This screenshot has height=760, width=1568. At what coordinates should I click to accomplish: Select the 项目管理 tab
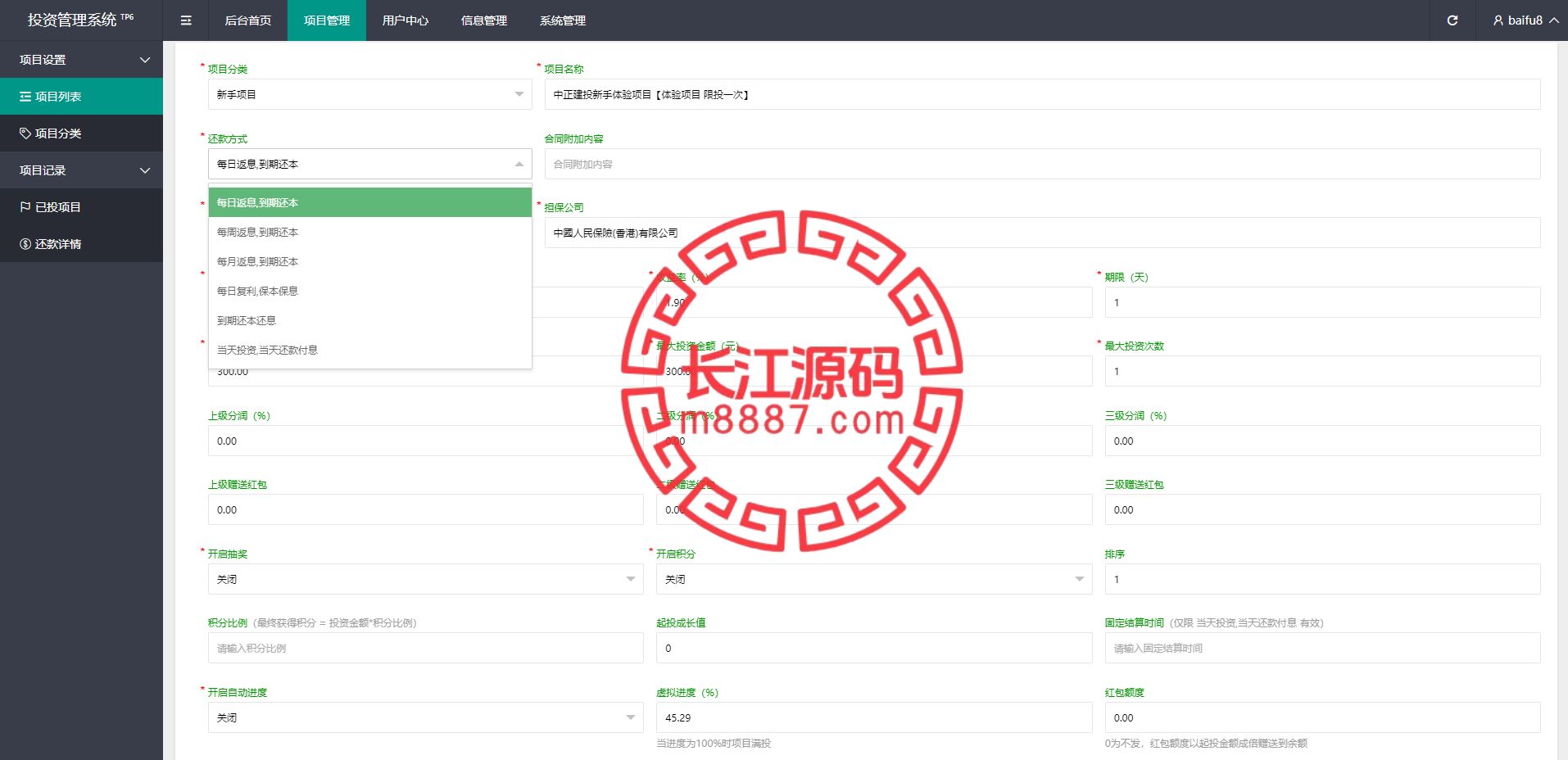pos(327,20)
